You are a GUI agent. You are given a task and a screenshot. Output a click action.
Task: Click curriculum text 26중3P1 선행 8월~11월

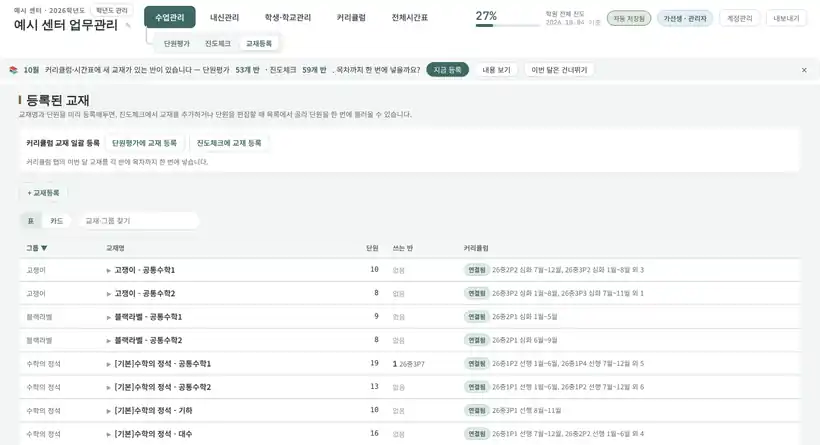(x=526, y=410)
